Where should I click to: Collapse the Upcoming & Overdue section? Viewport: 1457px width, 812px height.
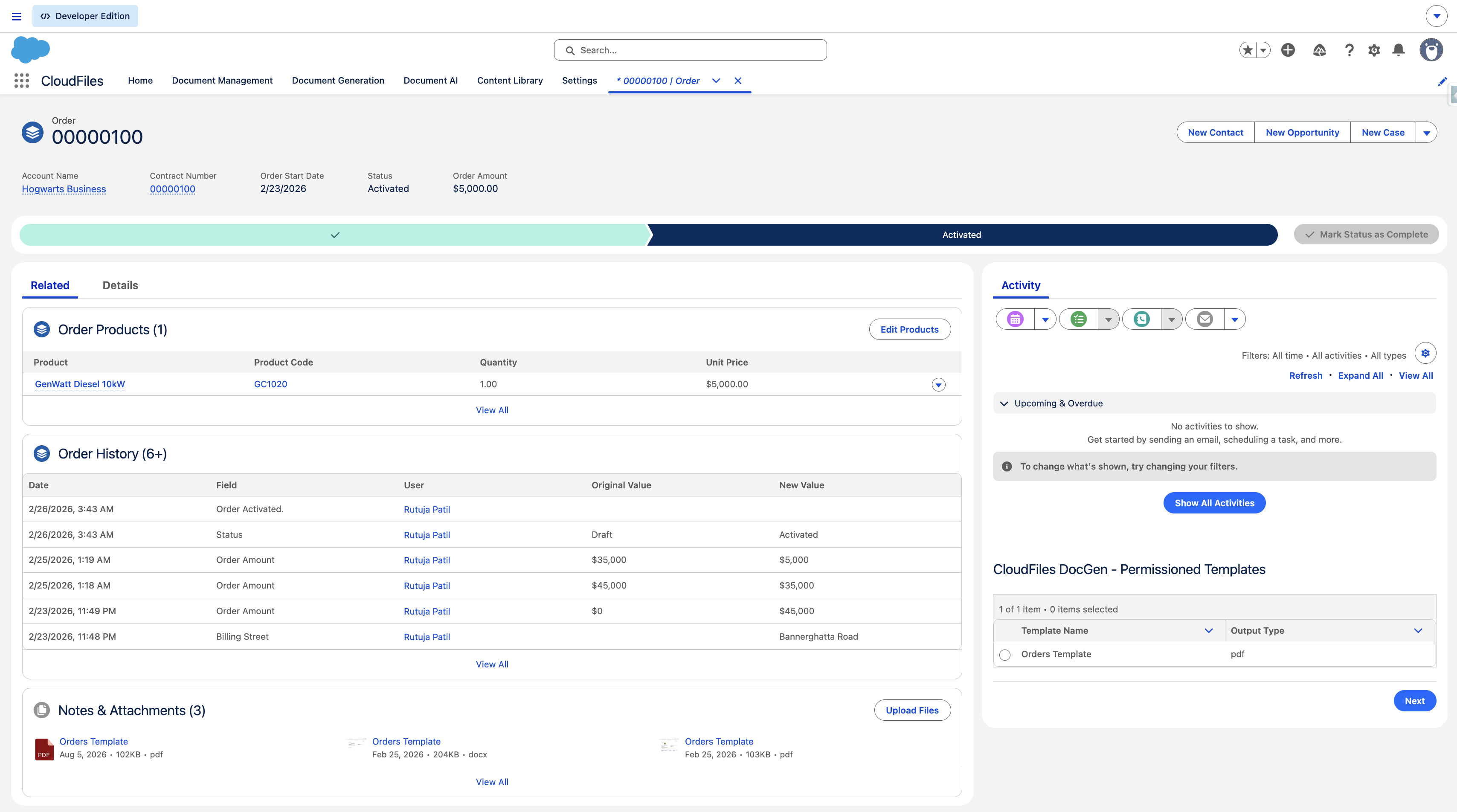coord(1004,403)
